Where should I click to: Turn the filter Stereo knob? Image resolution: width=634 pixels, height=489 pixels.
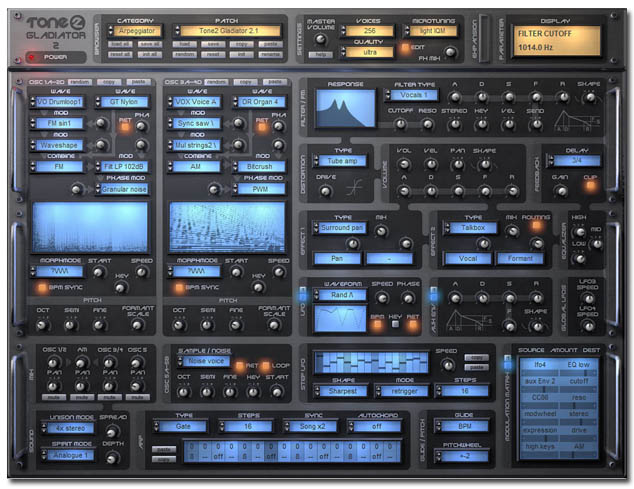coord(454,124)
